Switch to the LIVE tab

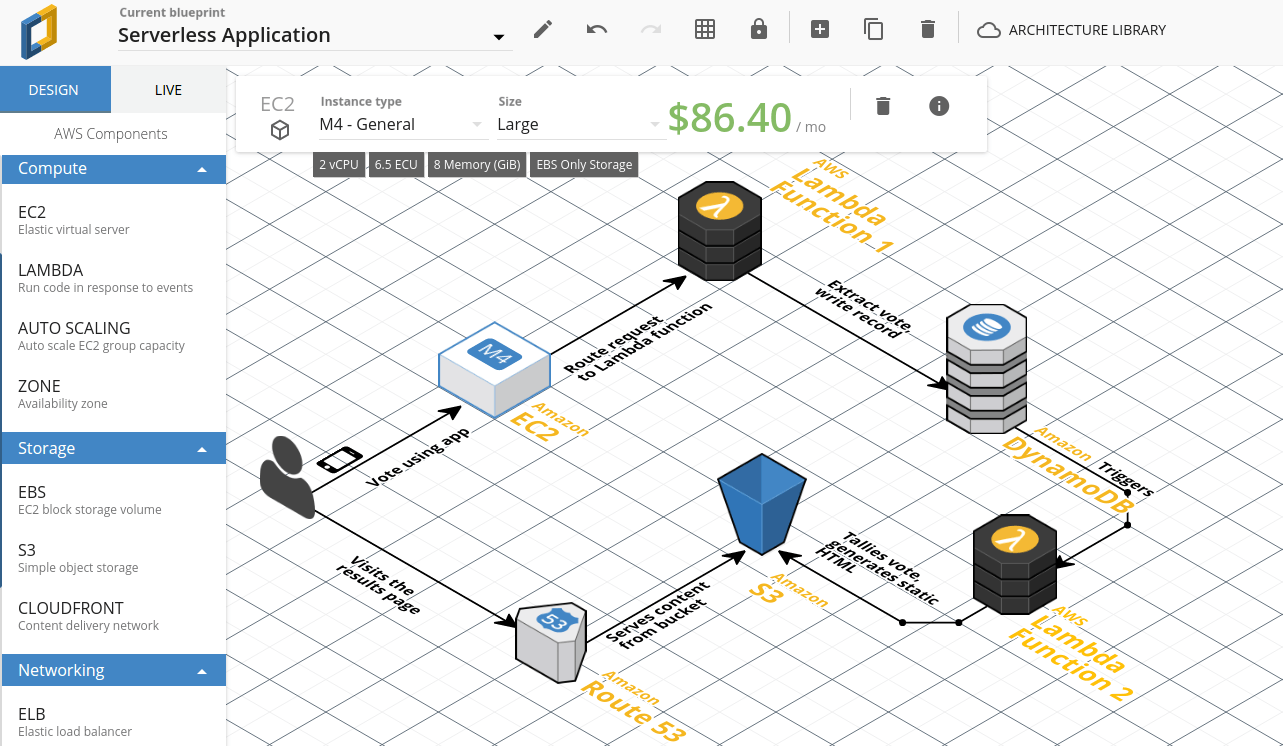168,89
